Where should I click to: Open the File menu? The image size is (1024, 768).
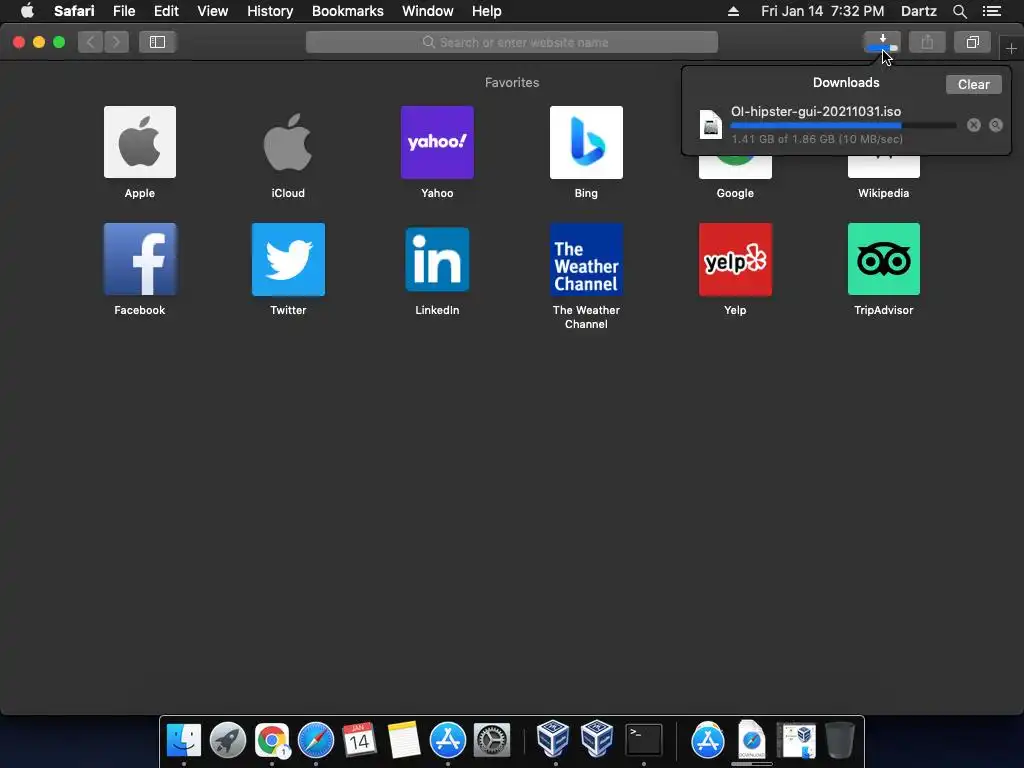[124, 11]
